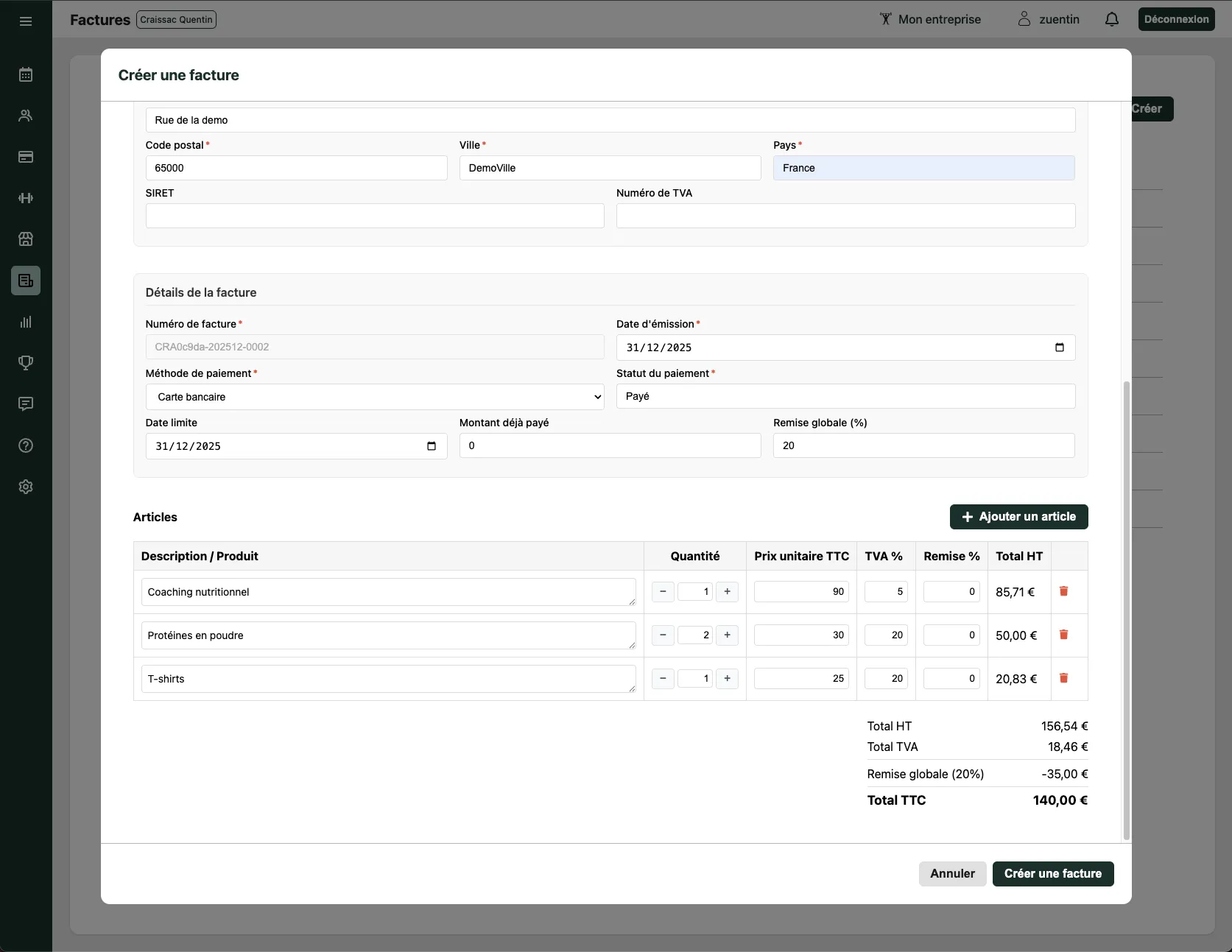This screenshot has width=1232, height=952.
Task: Click the Remise globale (%) field
Action: (923, 445)
